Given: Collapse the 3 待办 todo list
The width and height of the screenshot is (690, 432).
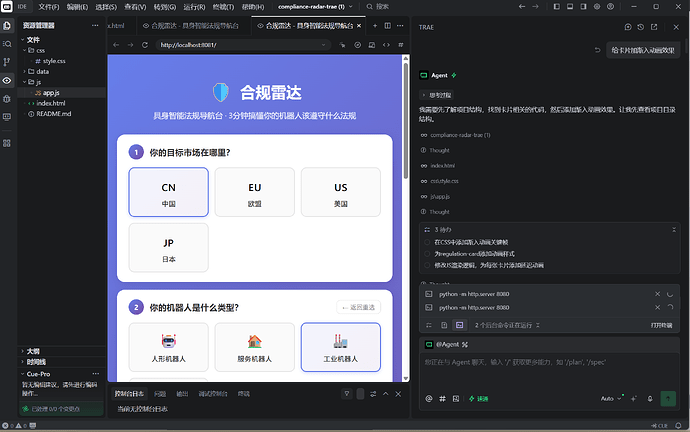Looking at the screenshot, I should [674, 230].
